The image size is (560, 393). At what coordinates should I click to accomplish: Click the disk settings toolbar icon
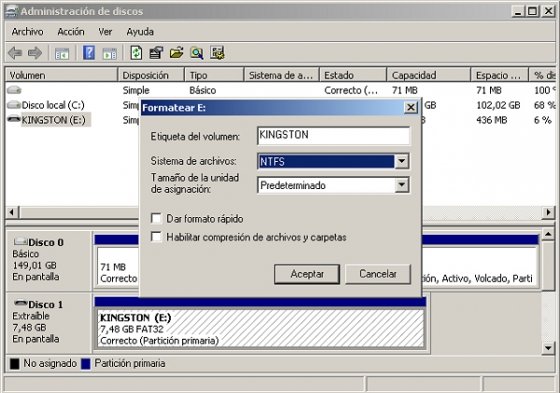(x=217, y=53)
